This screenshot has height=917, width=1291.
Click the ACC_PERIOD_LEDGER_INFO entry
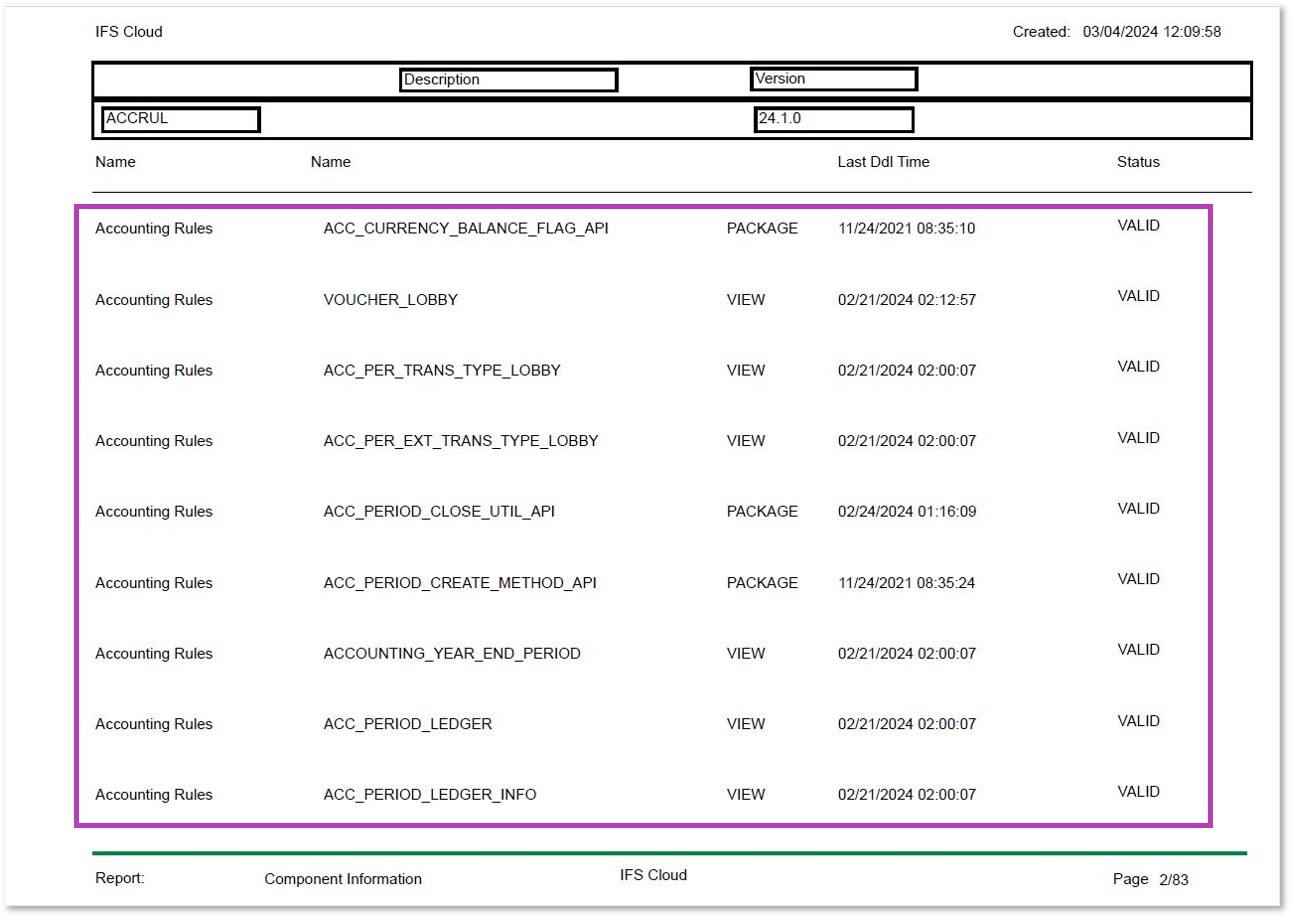tap(429, 794)
